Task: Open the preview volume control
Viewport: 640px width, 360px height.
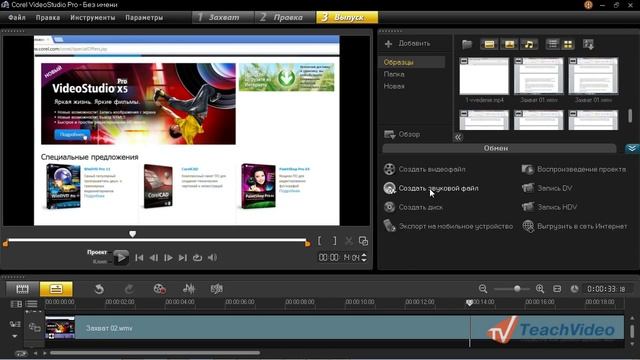Action: pos(212,258)
